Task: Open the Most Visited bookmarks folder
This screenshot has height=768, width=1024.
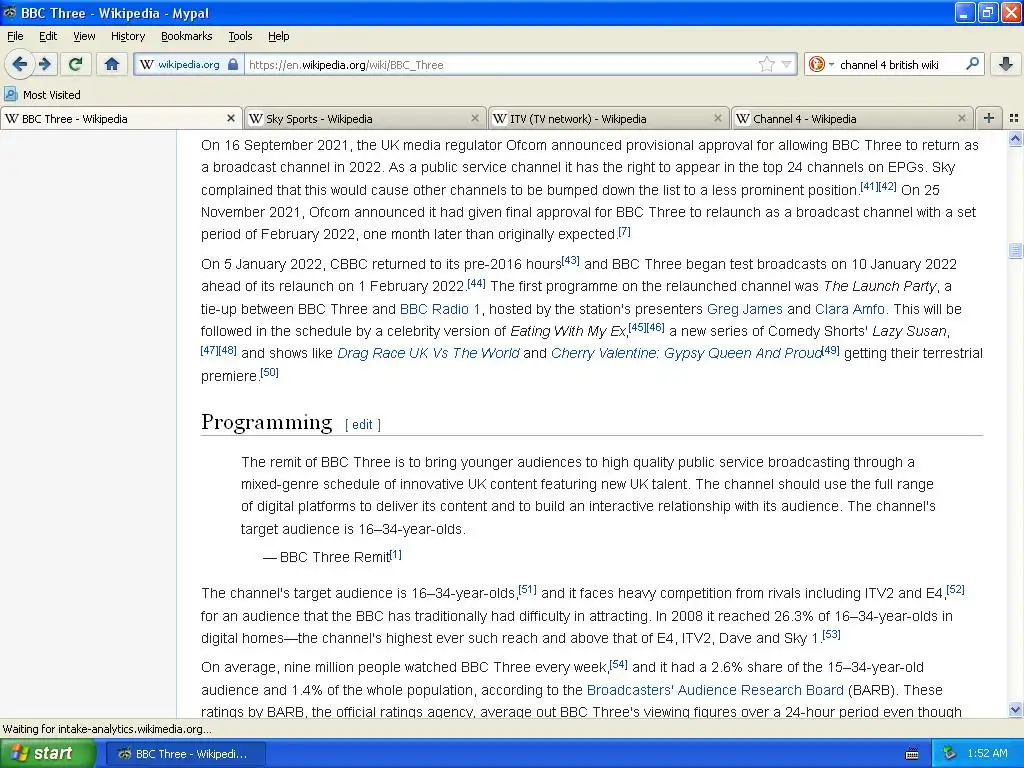Action: pos(43,95)
